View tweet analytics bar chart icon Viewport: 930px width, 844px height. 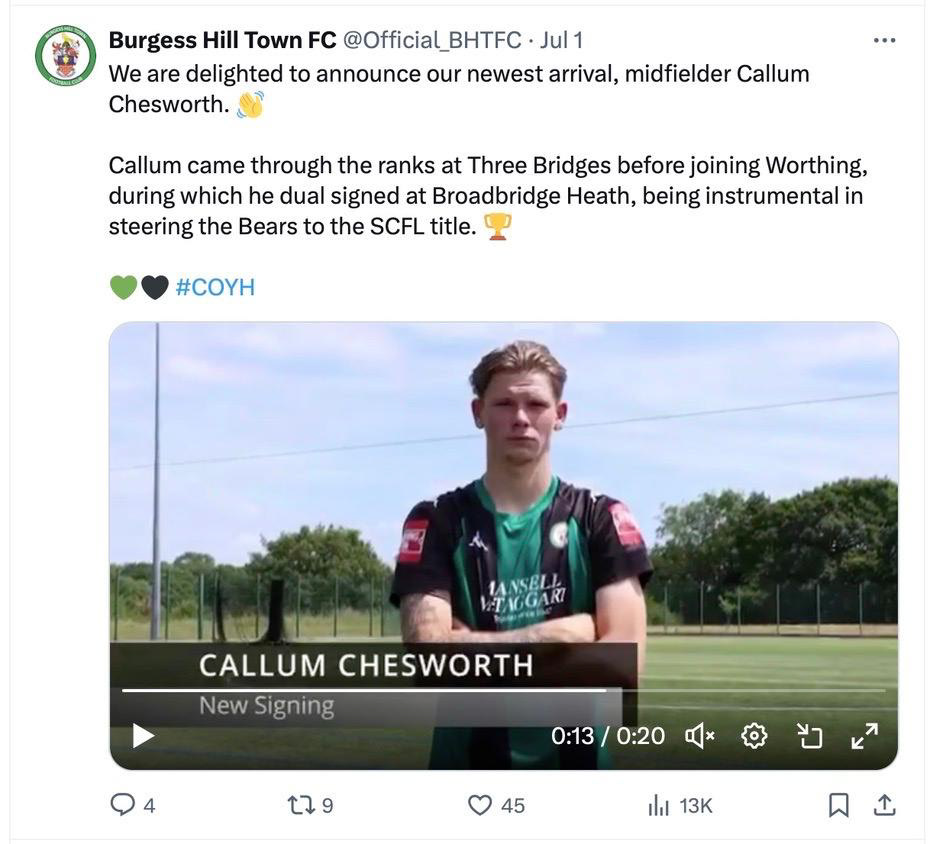pos(658,804)
